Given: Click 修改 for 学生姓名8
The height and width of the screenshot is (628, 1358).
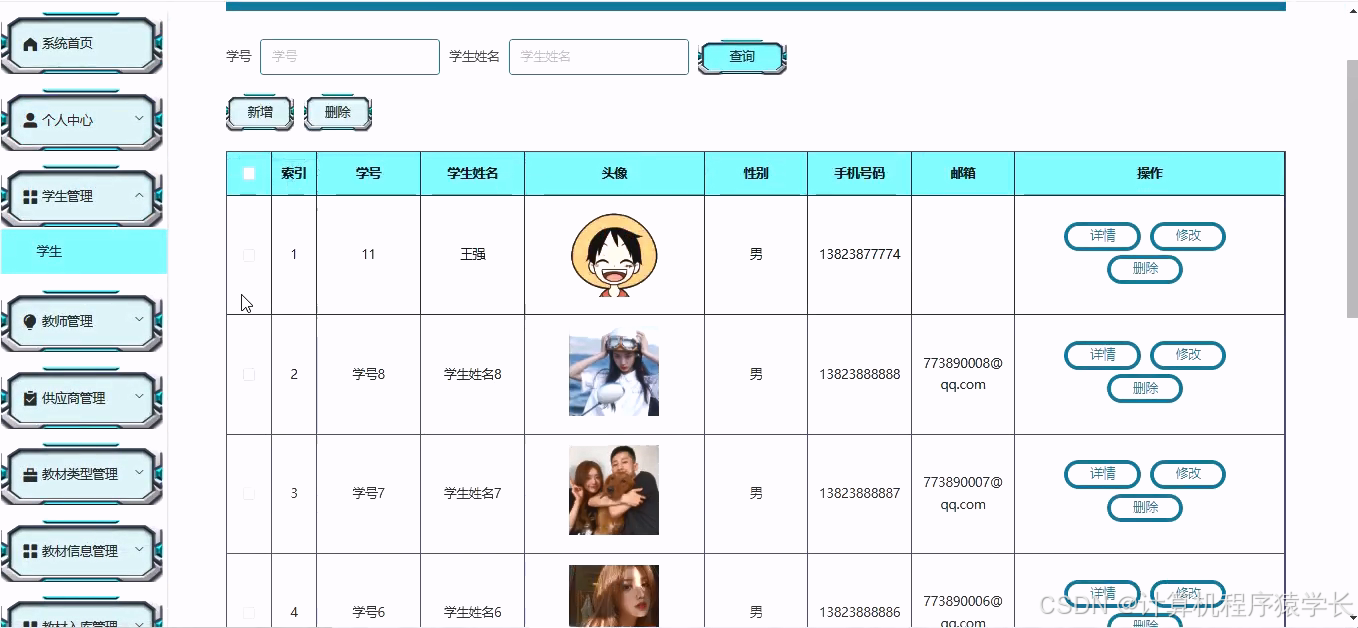Looking at the screenshot, I should coord(1188,355).
